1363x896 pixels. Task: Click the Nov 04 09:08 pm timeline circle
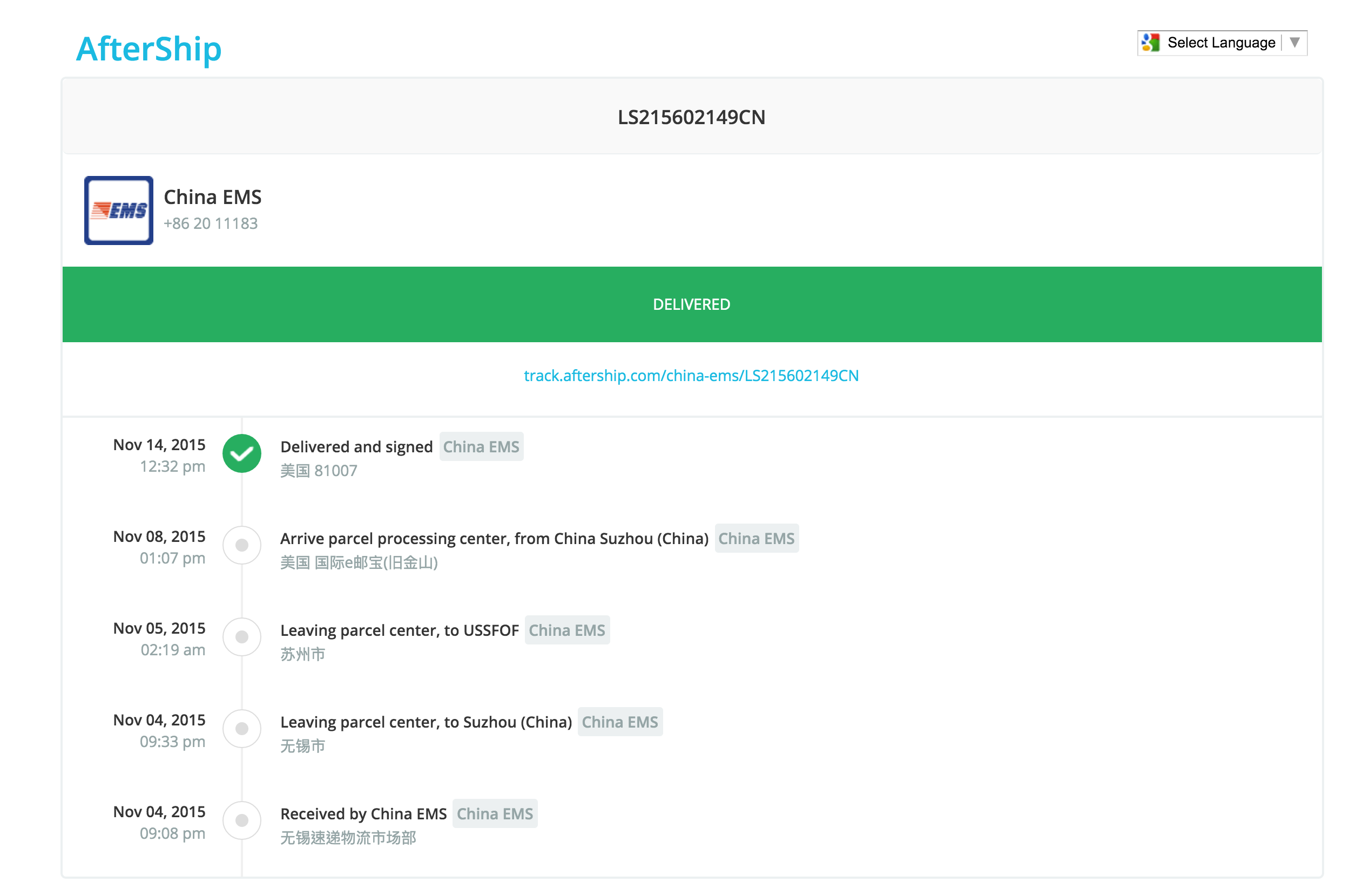coord(242,820)
